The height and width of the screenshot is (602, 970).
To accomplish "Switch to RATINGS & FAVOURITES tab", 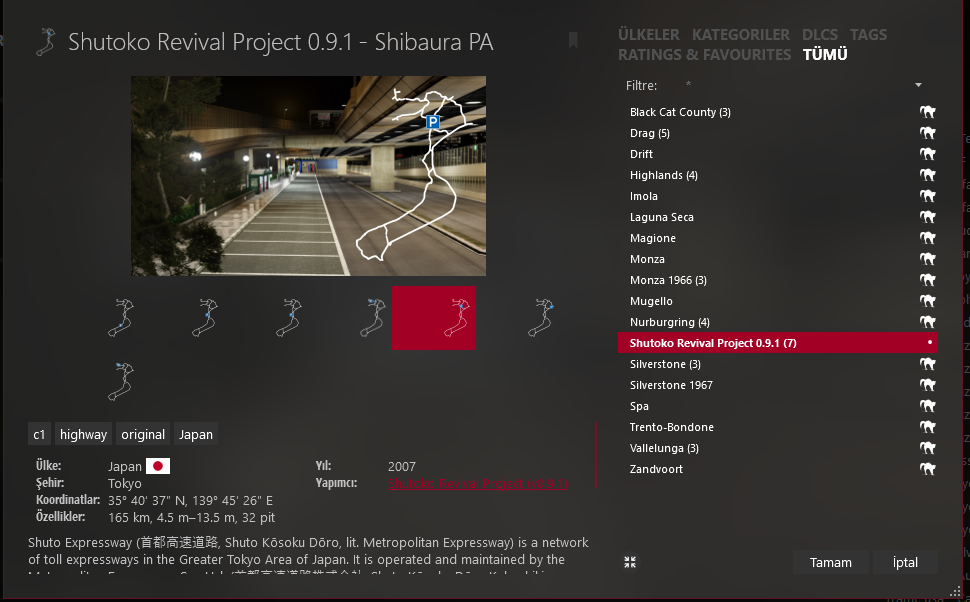I will [704, 54].
